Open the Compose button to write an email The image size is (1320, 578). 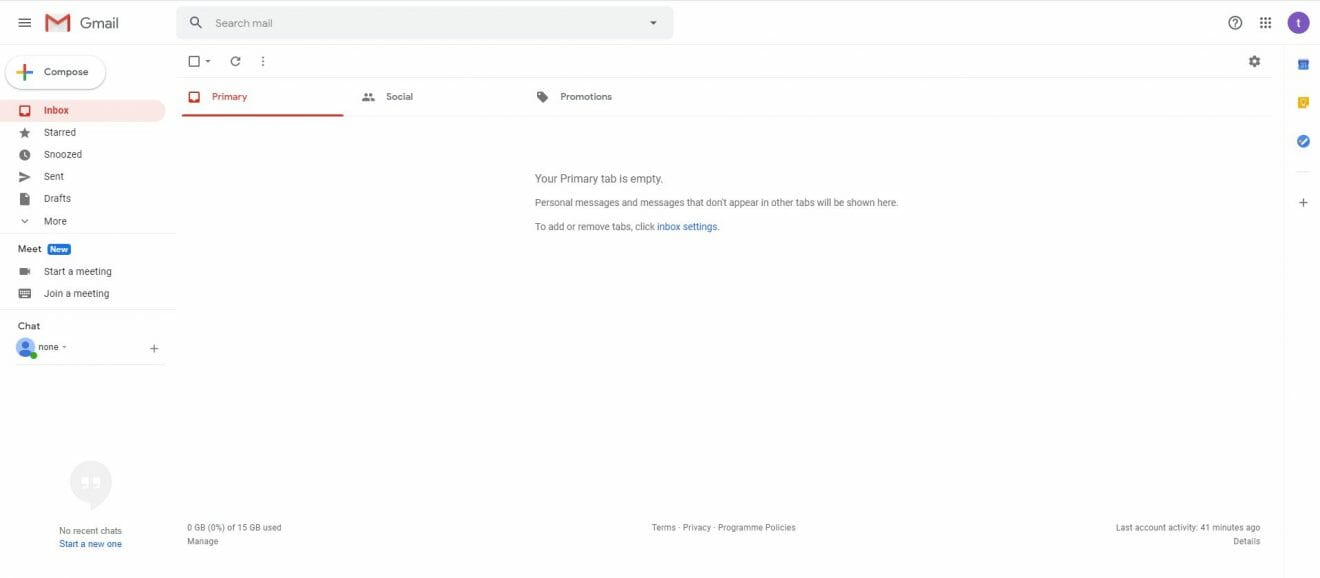pyautogui.click(x=56, y=71)
